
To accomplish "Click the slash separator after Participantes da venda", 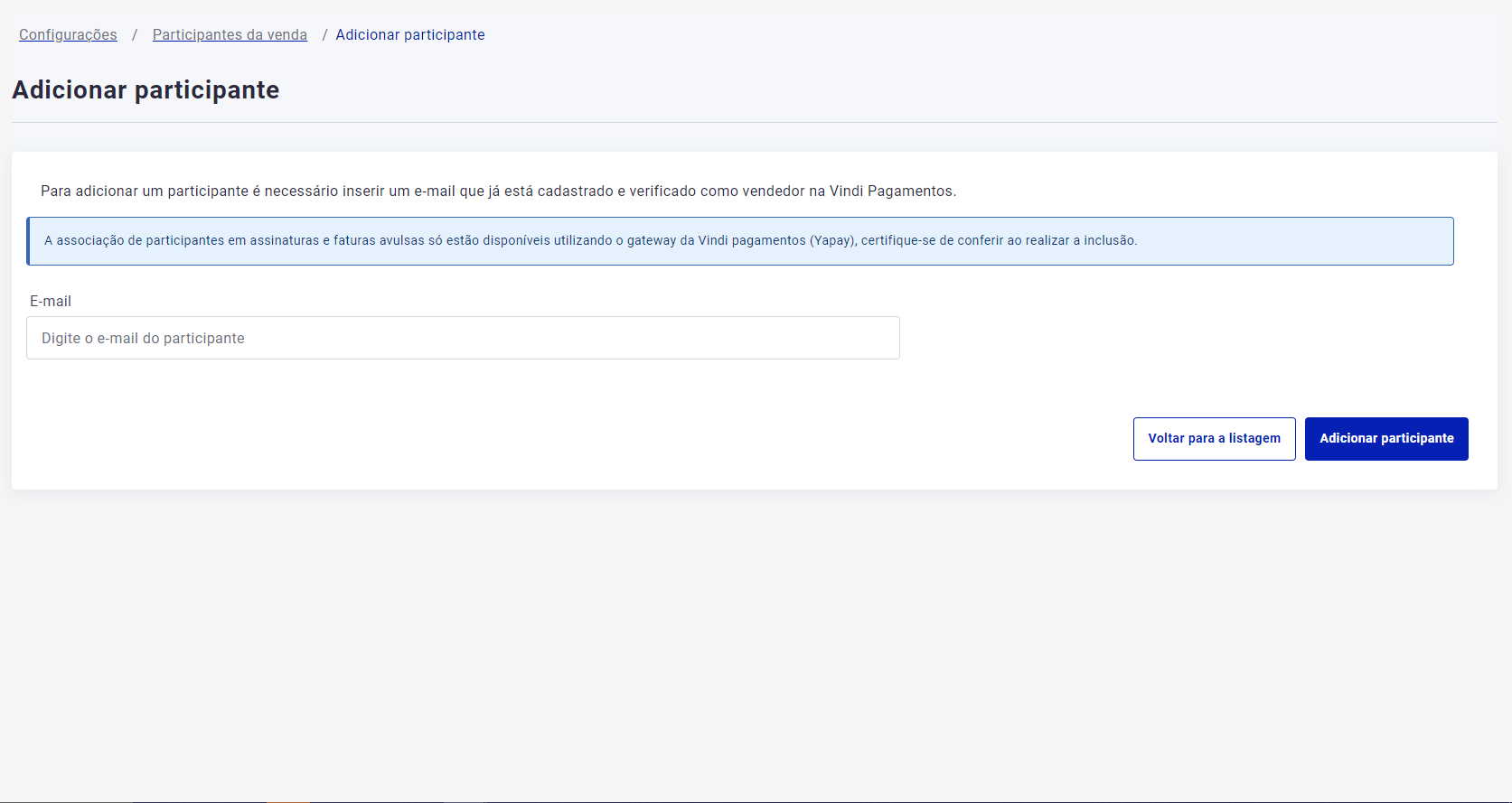I will coord(324,34).
